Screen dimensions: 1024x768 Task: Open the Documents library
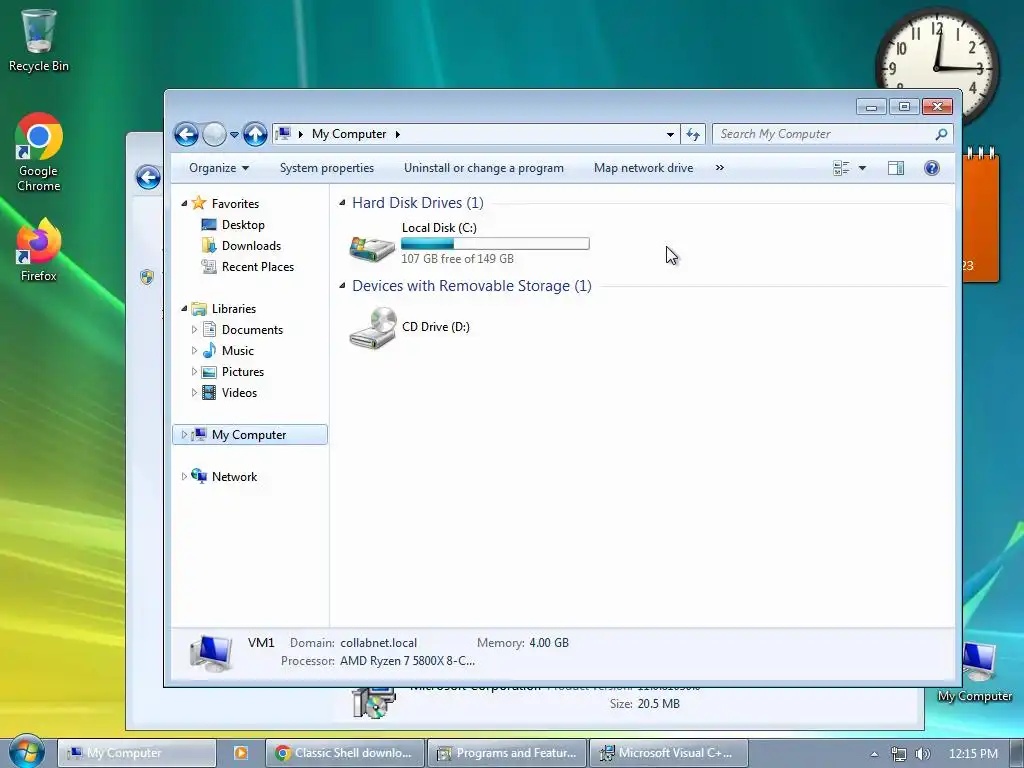(x=252, y=330)
